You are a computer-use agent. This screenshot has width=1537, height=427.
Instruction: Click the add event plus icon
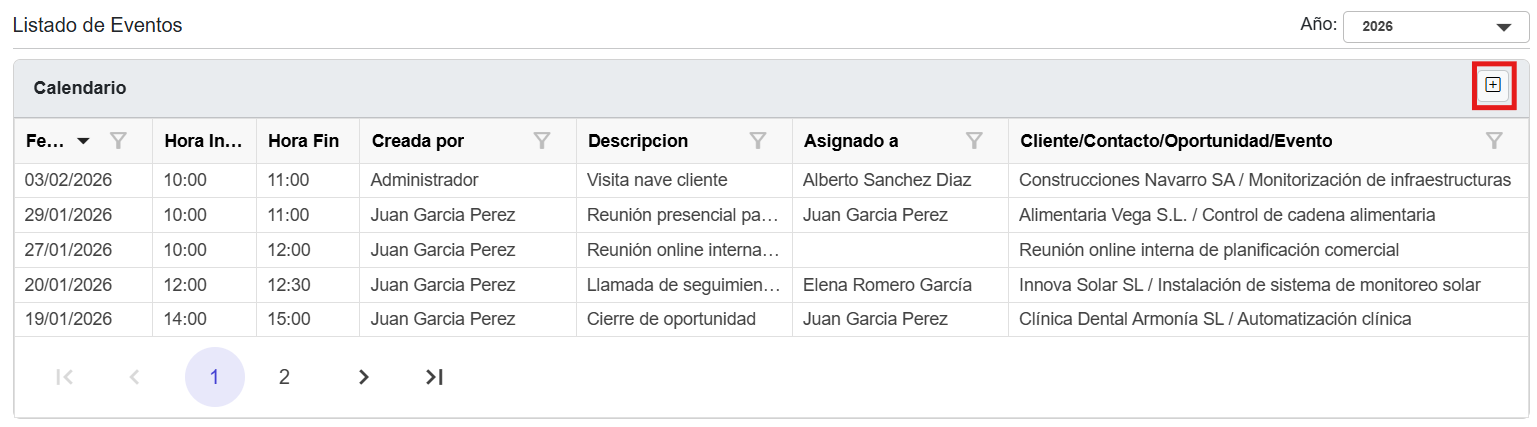(1493, 85)
